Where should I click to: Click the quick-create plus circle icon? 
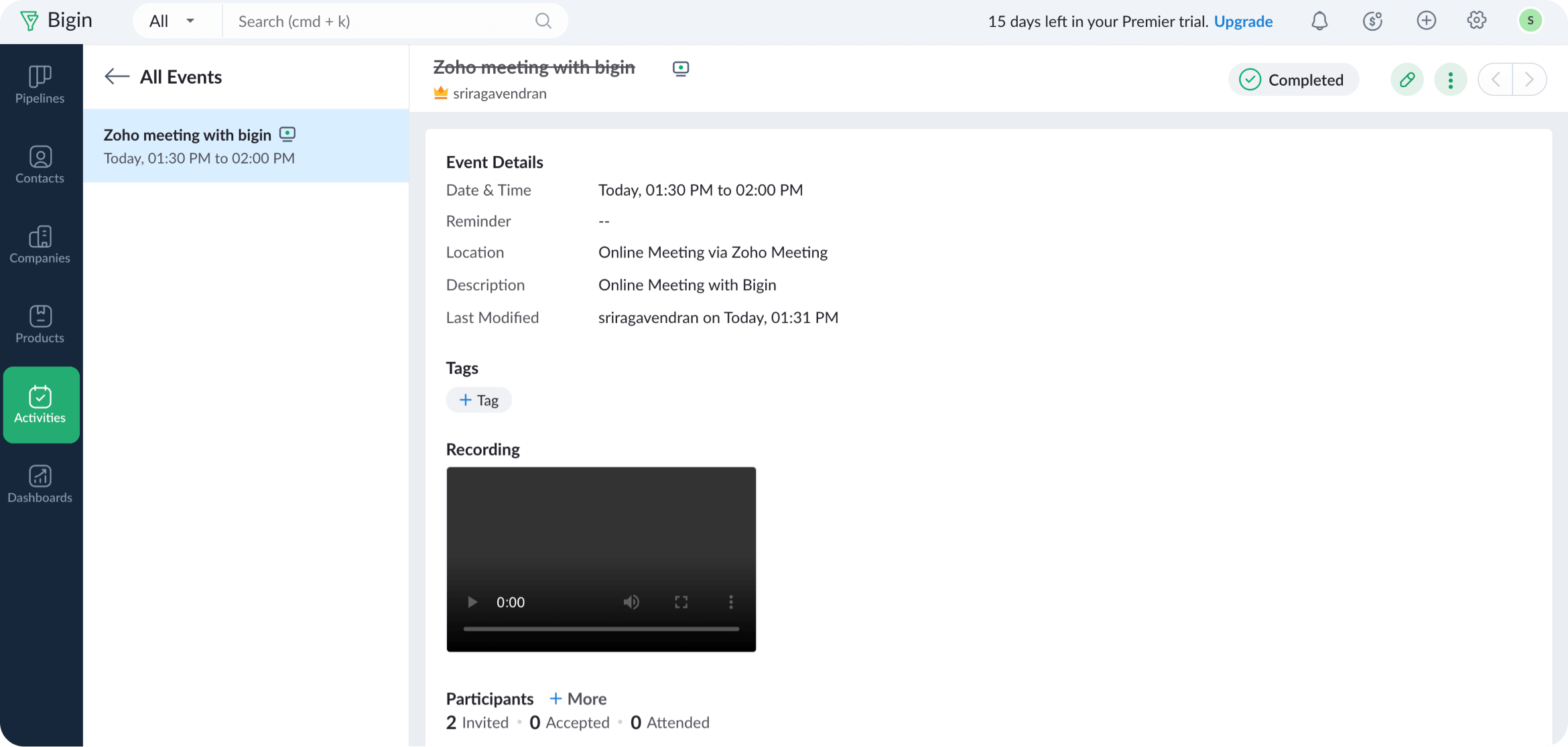coord(1426,21)
